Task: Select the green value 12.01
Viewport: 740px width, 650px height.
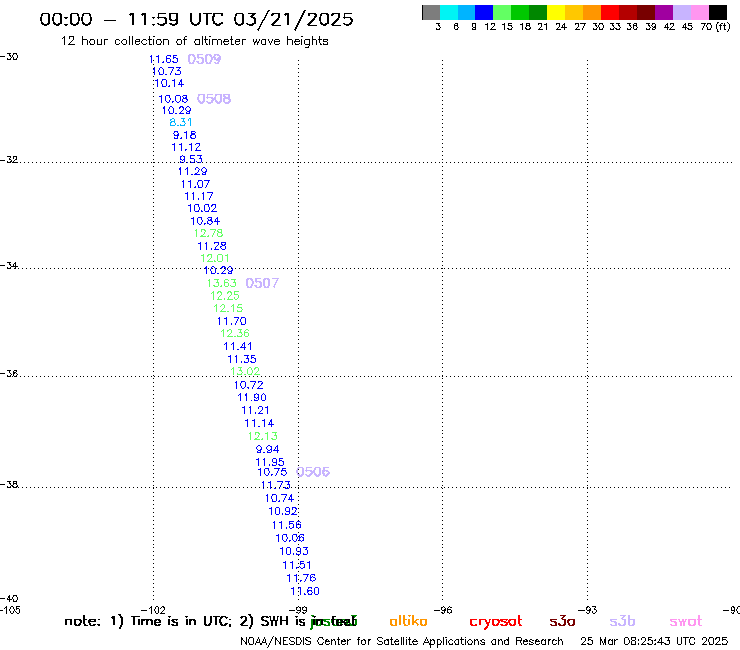Action: point(215,258)
